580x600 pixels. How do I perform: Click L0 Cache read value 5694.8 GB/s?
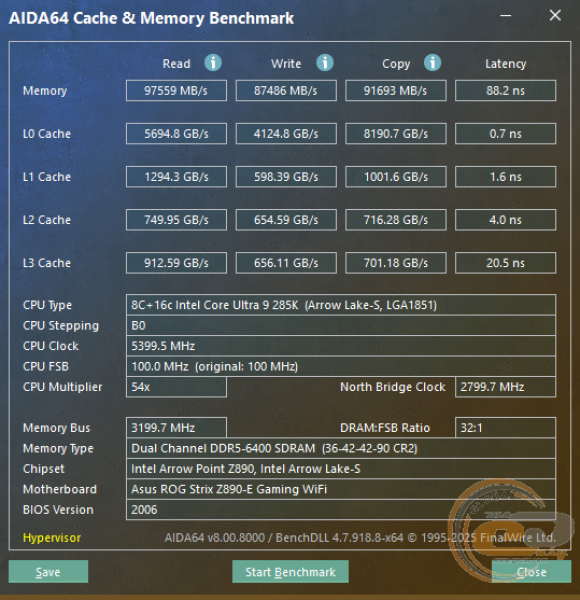176,134
